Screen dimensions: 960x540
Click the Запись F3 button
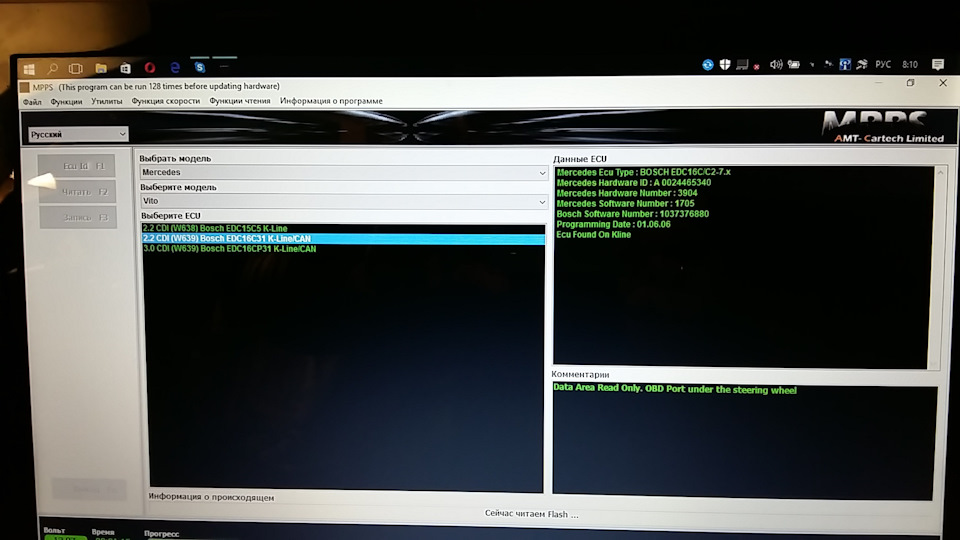pyautogui.click(x=78, y=217)
